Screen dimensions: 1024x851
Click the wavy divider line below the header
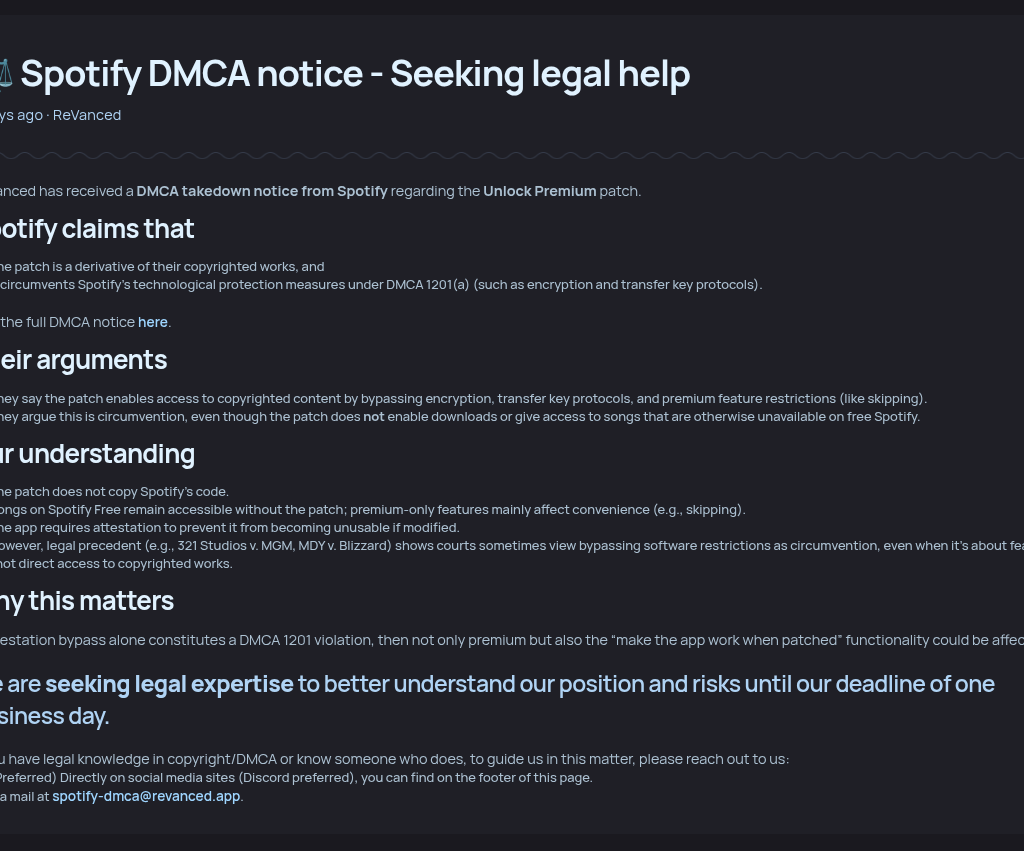tap(512, 155)
